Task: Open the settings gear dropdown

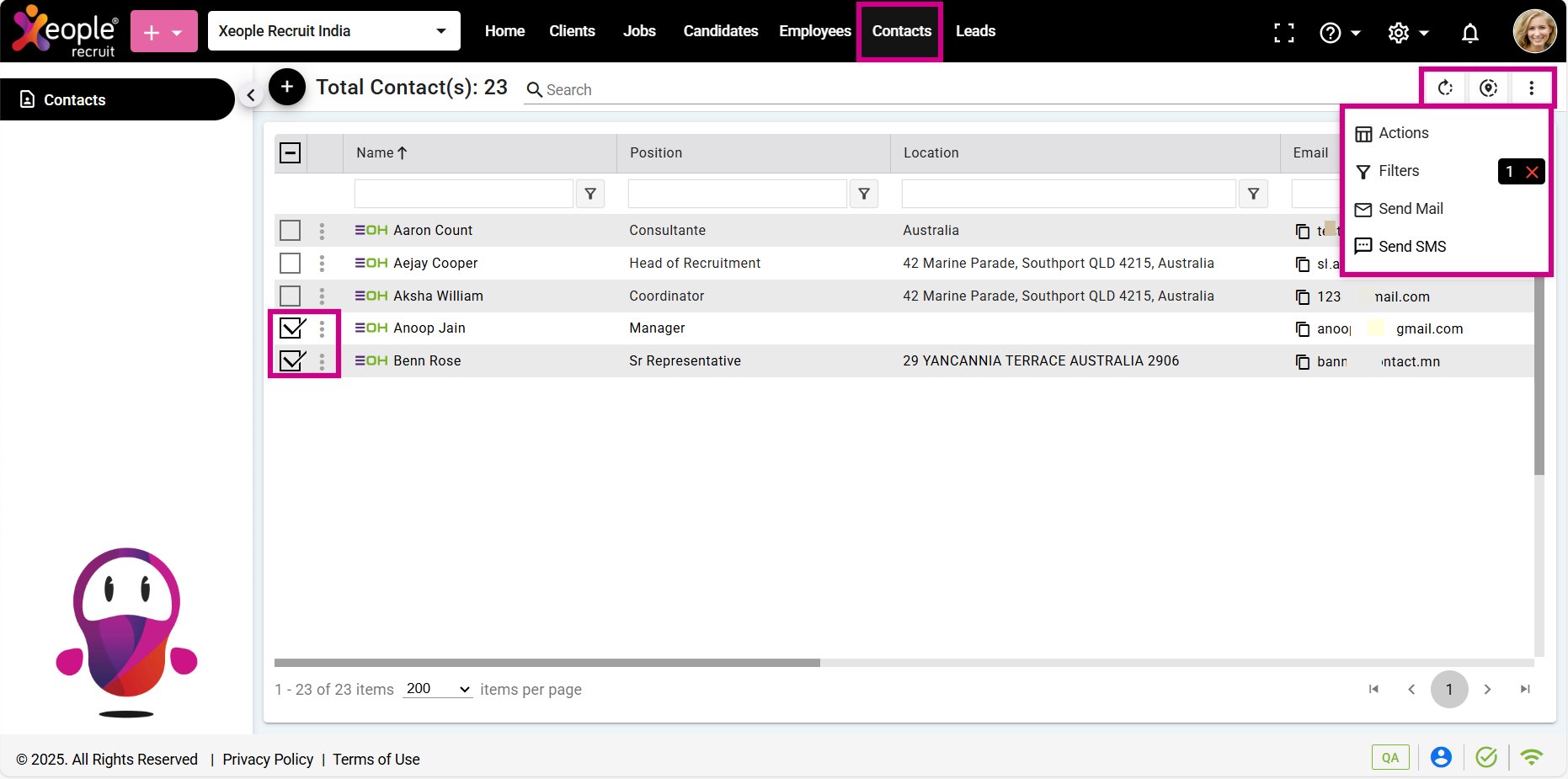Action: click(x=1408, y=33)
